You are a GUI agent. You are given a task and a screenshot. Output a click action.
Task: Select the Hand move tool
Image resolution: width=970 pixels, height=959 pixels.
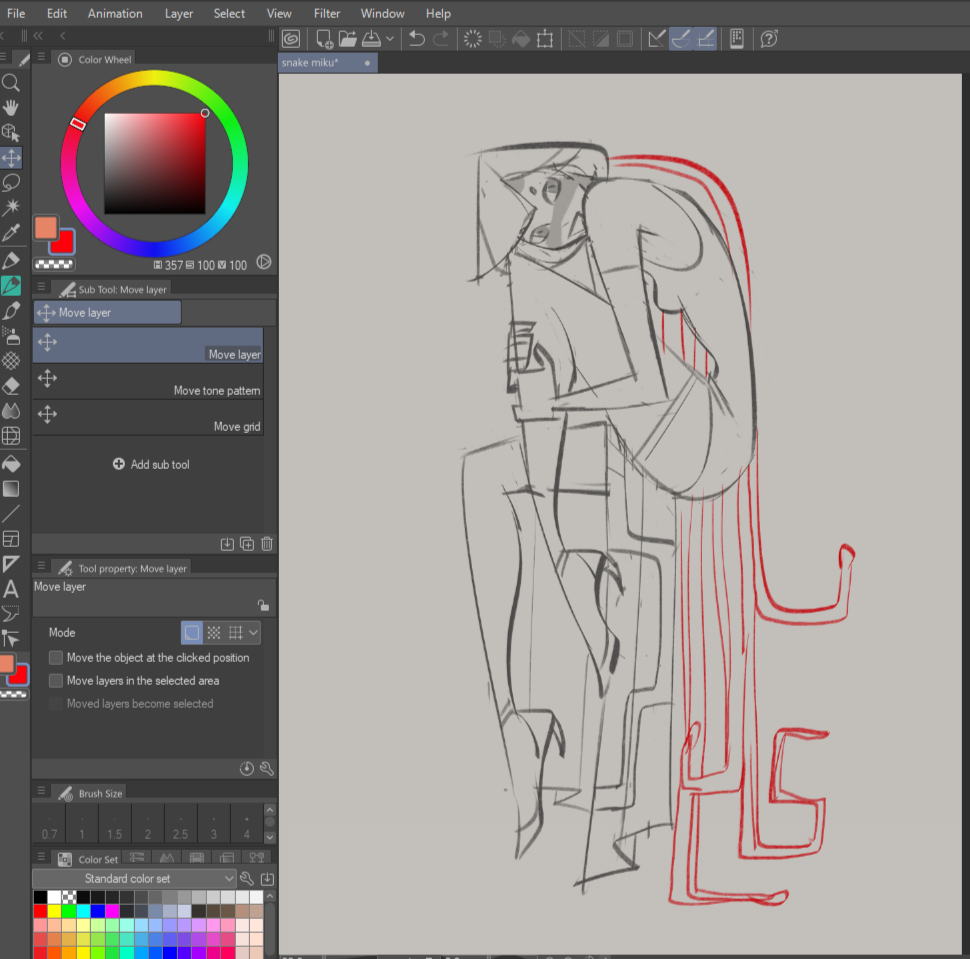(11, 108)
